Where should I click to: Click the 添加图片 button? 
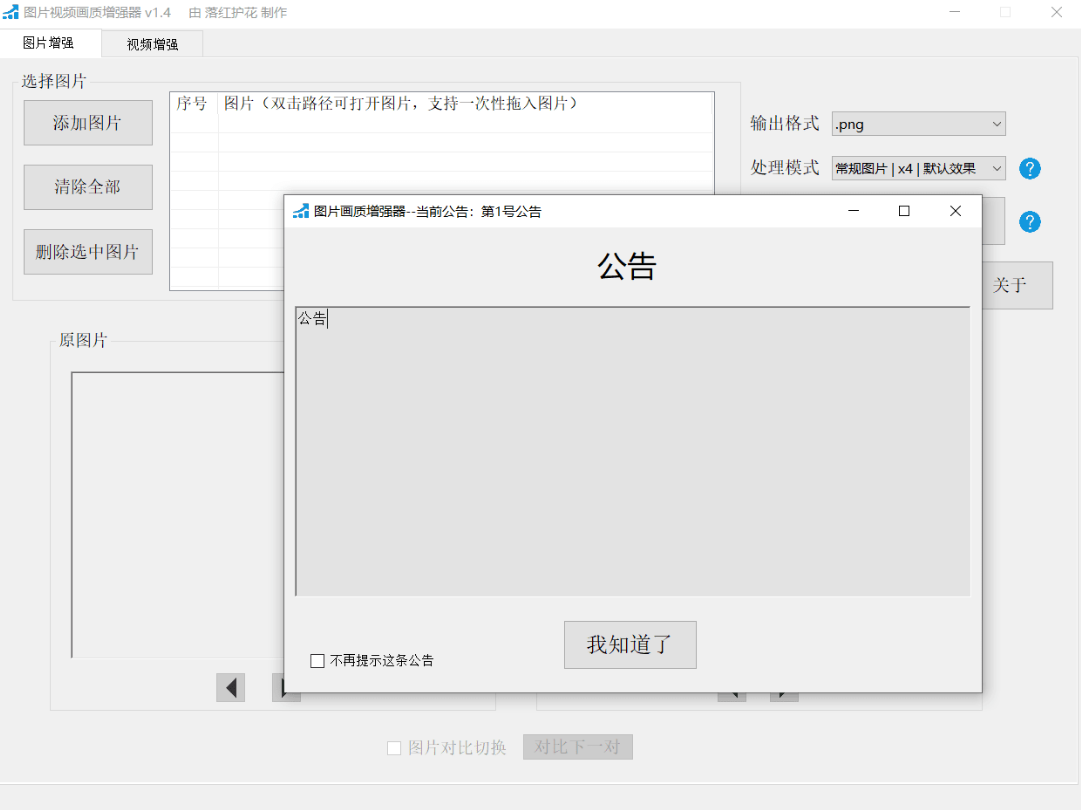(x=87, y=122)
